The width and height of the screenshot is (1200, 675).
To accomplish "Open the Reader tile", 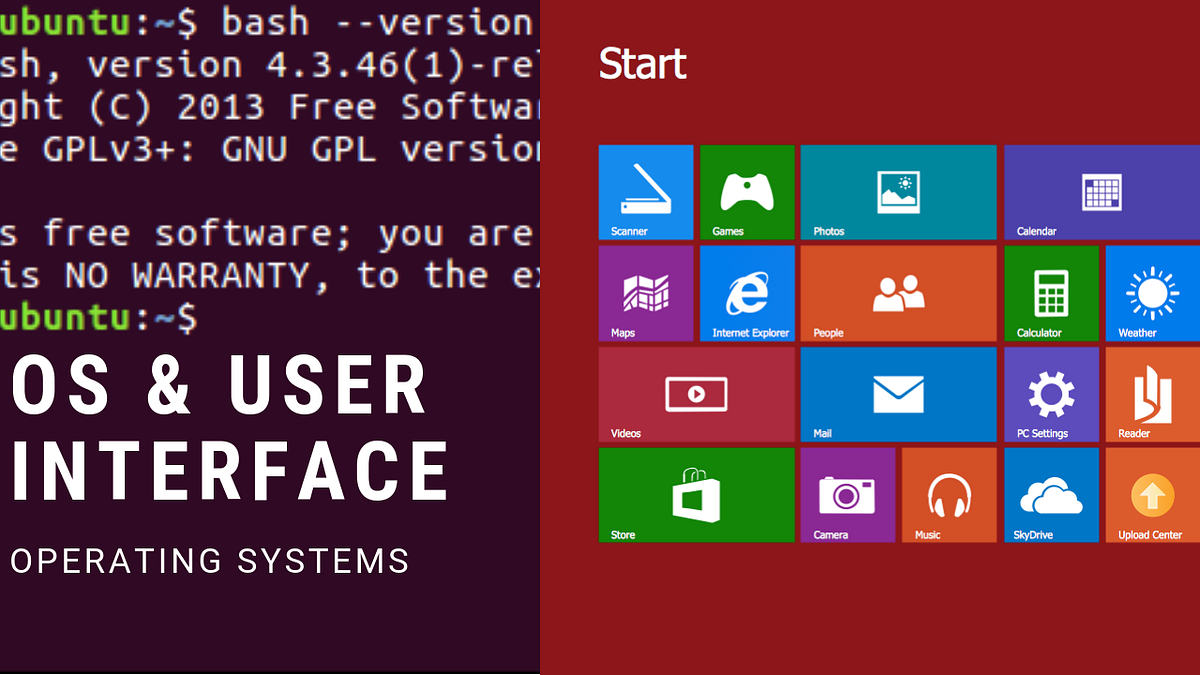I will [x=1153, y=394].
